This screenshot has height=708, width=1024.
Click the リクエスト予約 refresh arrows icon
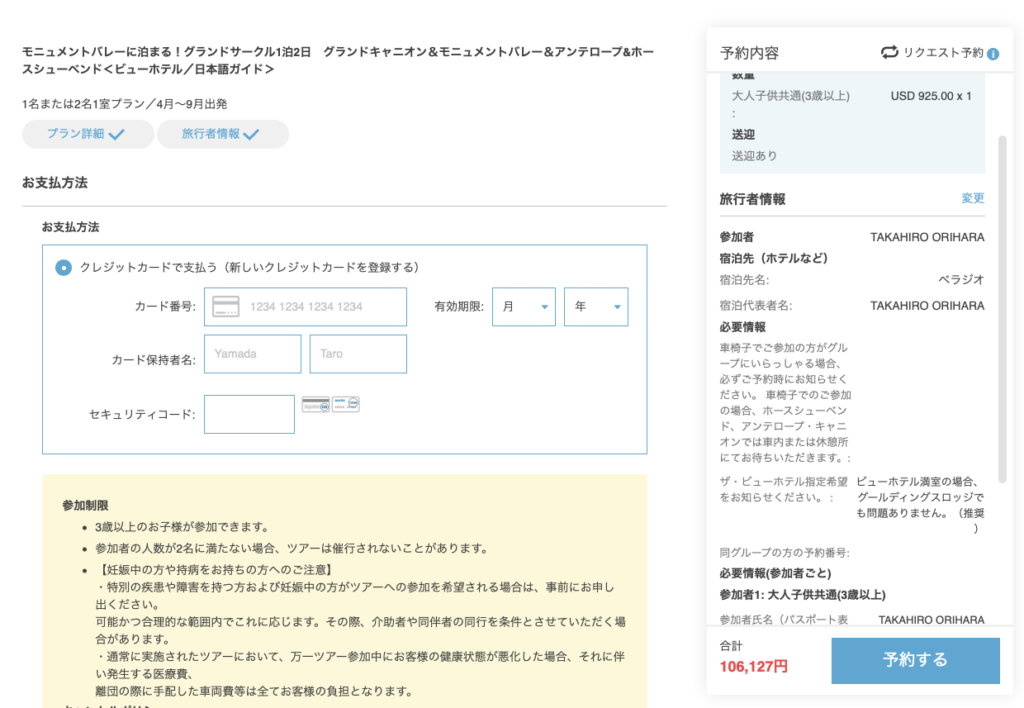889,52
